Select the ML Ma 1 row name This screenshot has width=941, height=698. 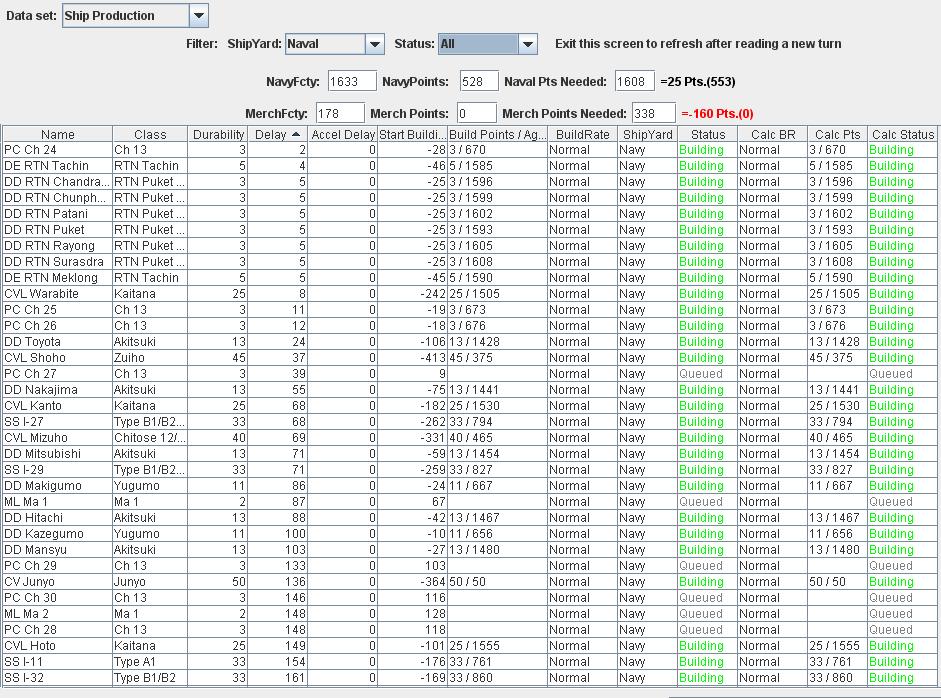click(x=25, y=502)
